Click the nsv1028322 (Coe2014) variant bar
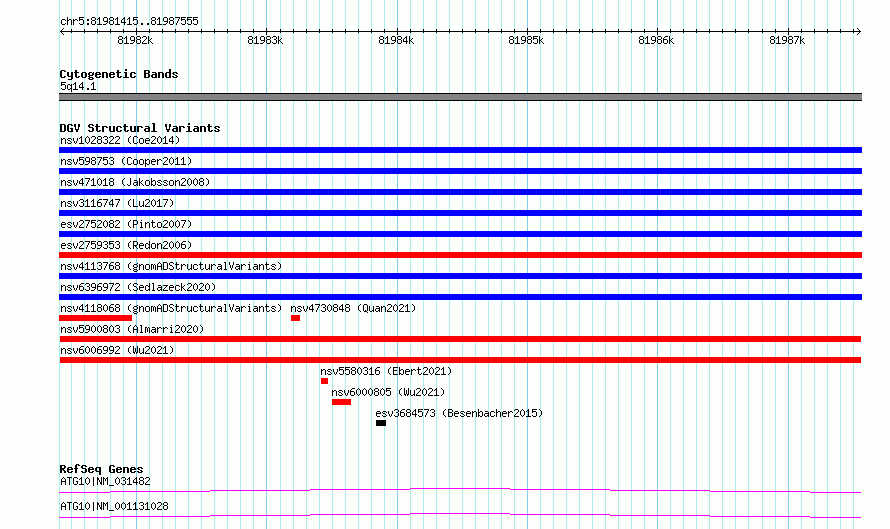 coord(460,150)
